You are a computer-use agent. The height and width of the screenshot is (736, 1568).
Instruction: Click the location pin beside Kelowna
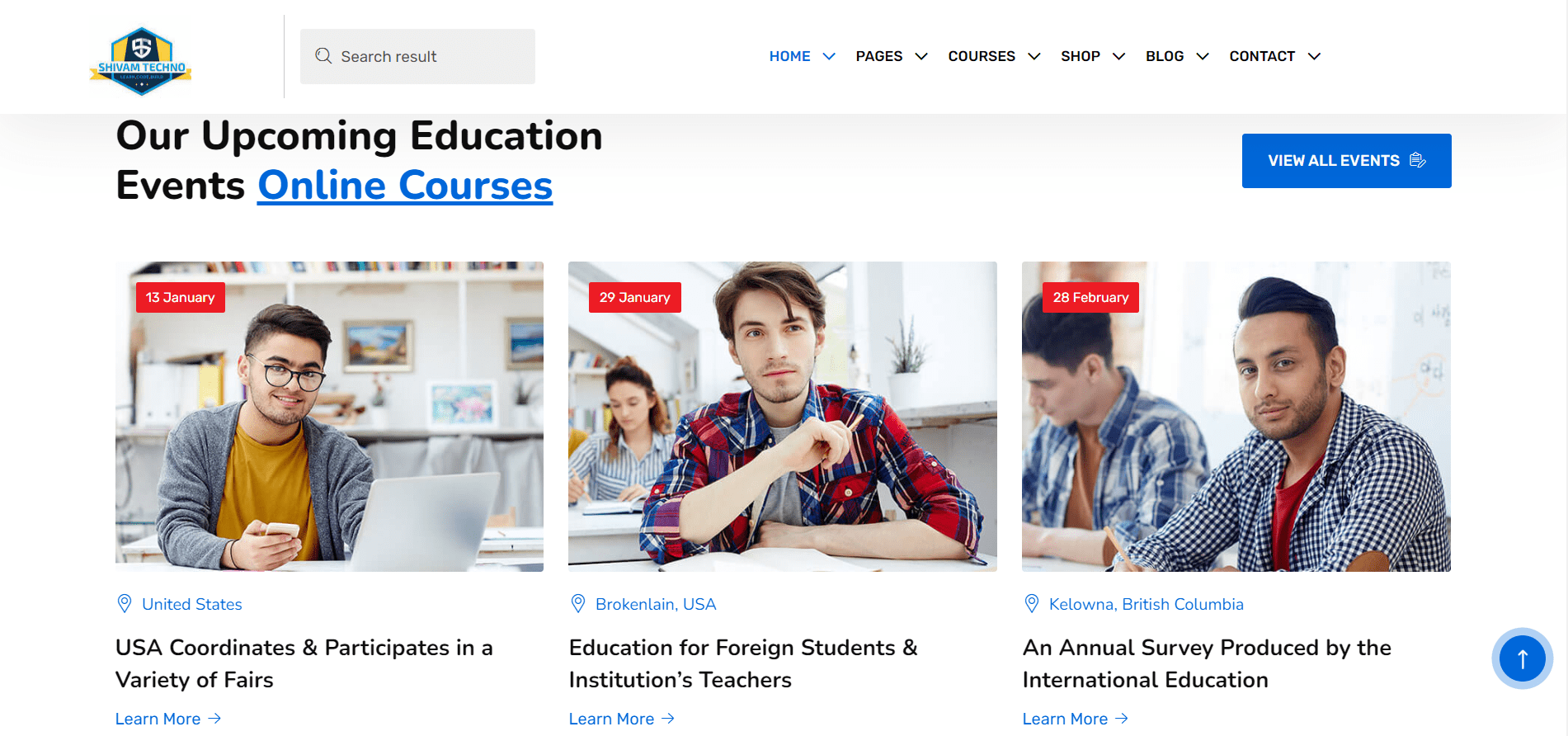pos(1032,604)
